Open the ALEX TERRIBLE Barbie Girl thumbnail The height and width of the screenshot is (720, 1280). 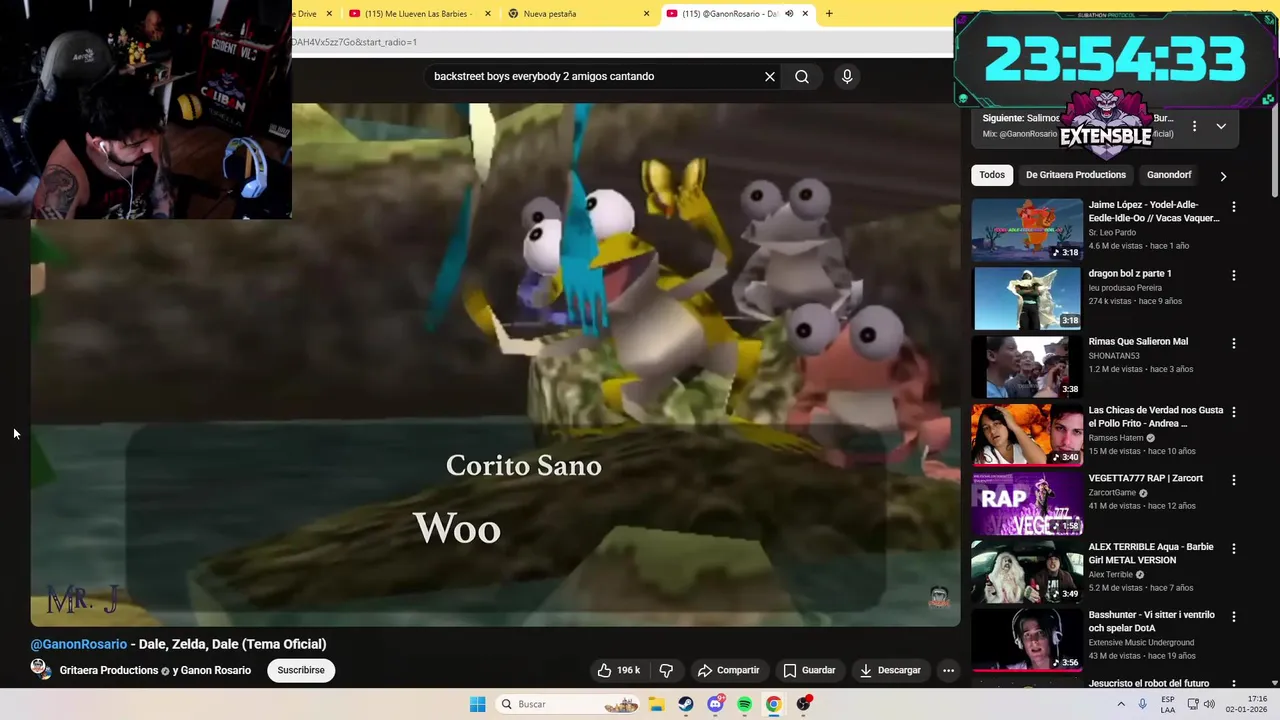(1027, 571)
